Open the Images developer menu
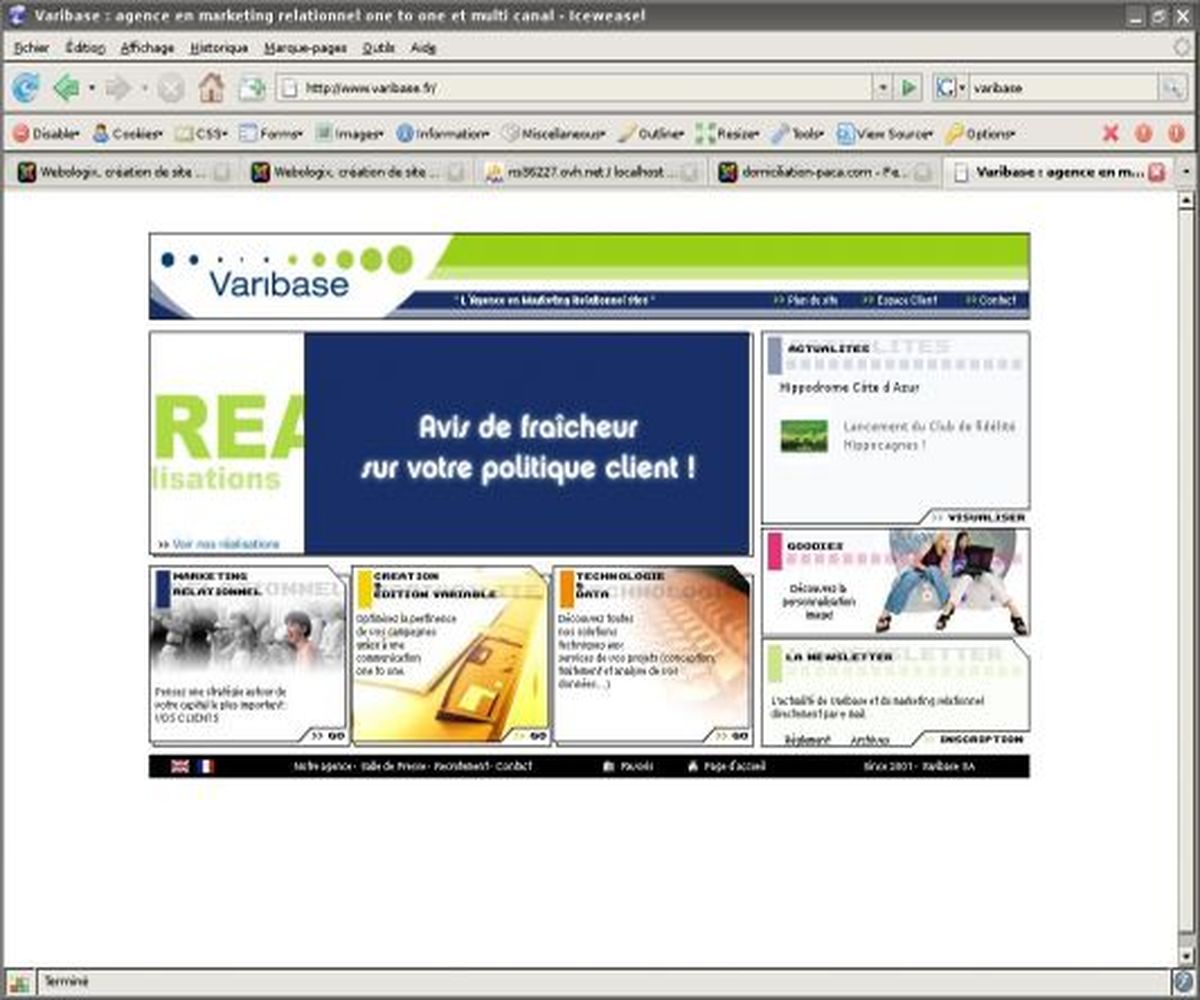The image size is (1200, 1000). (x=349, y=133)
